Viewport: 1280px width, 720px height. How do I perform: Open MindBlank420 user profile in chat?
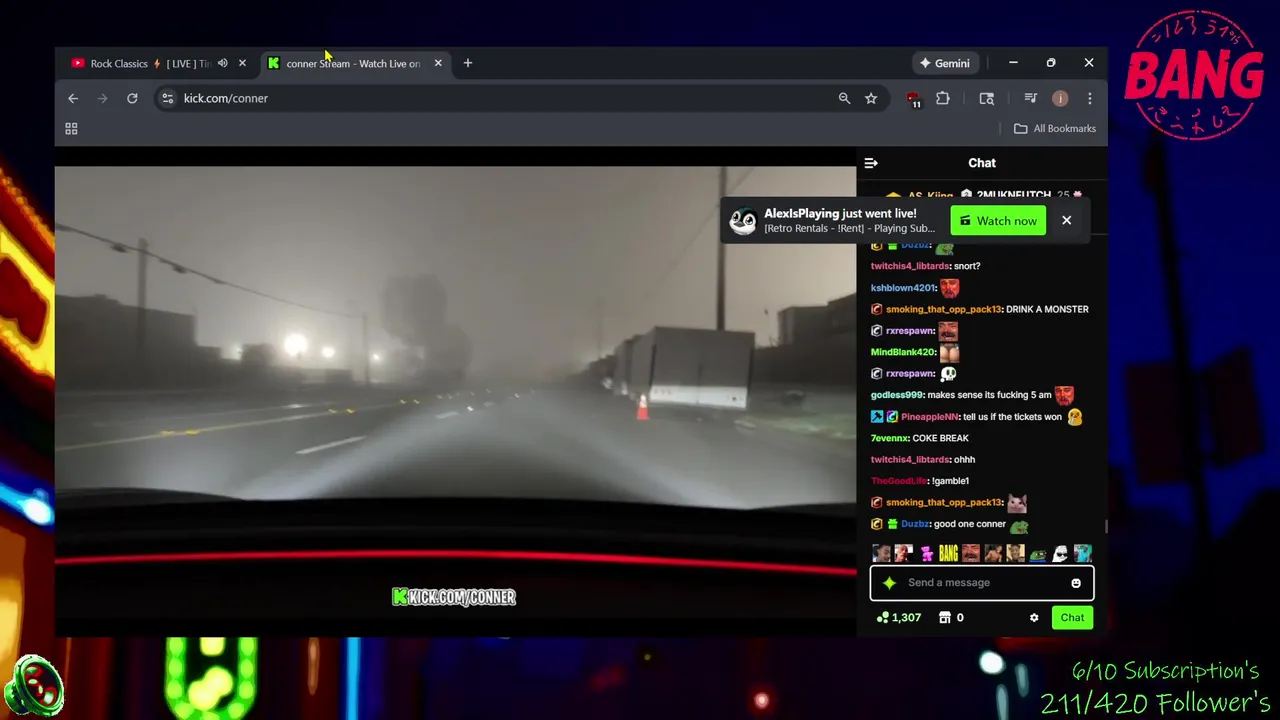902,352
